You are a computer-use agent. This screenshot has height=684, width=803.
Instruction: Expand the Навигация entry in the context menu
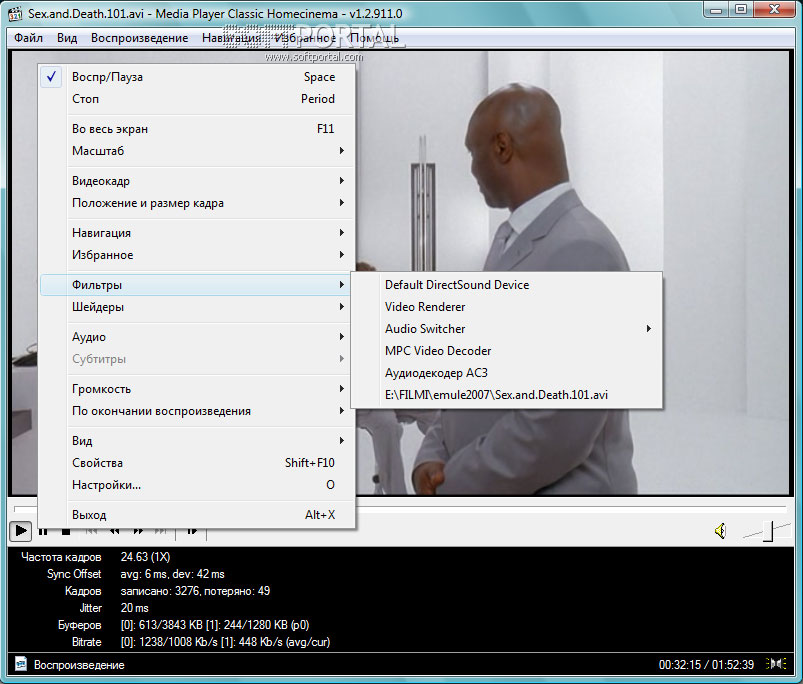(196, 232)
